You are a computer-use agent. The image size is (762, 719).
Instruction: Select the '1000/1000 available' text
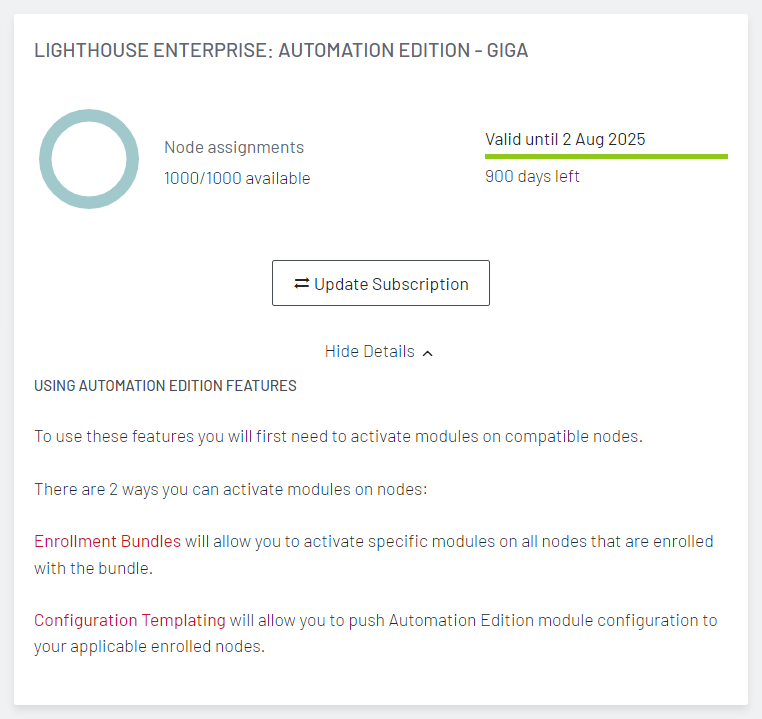(x=237, y=178)
